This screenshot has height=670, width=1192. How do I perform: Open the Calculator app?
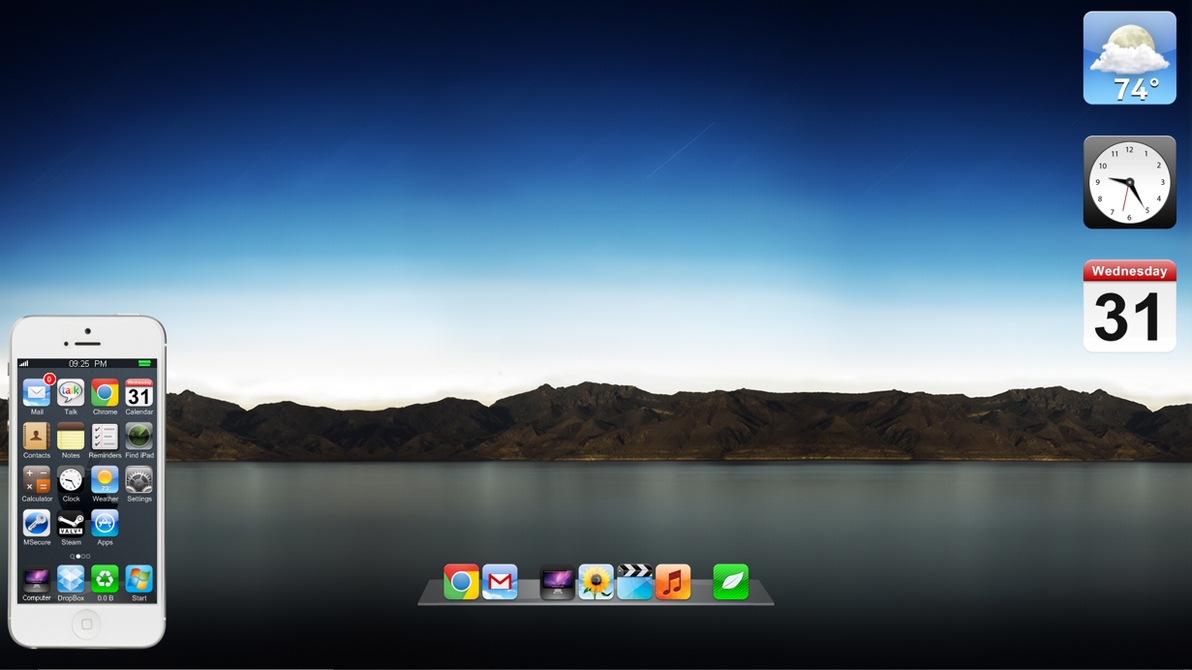pos(36,480)
